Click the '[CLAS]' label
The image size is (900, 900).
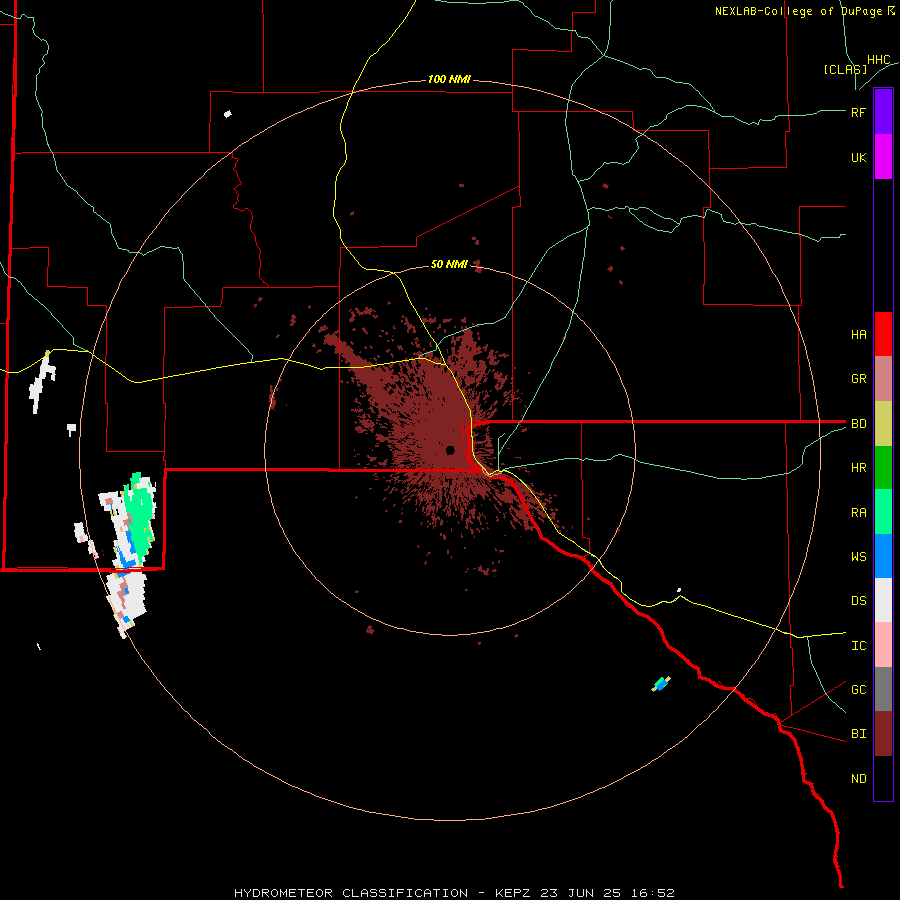(x=845, y=69)
